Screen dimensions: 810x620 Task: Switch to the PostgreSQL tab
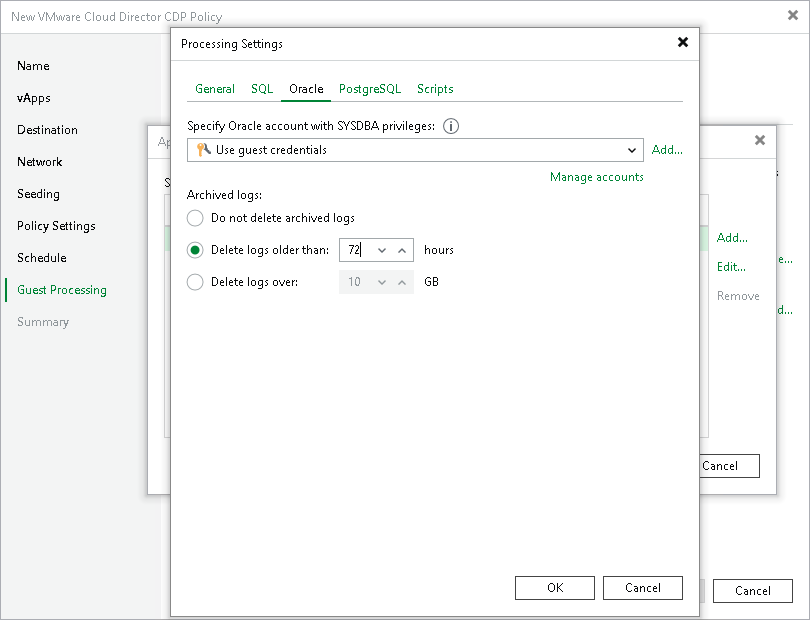tap(370, 89)
